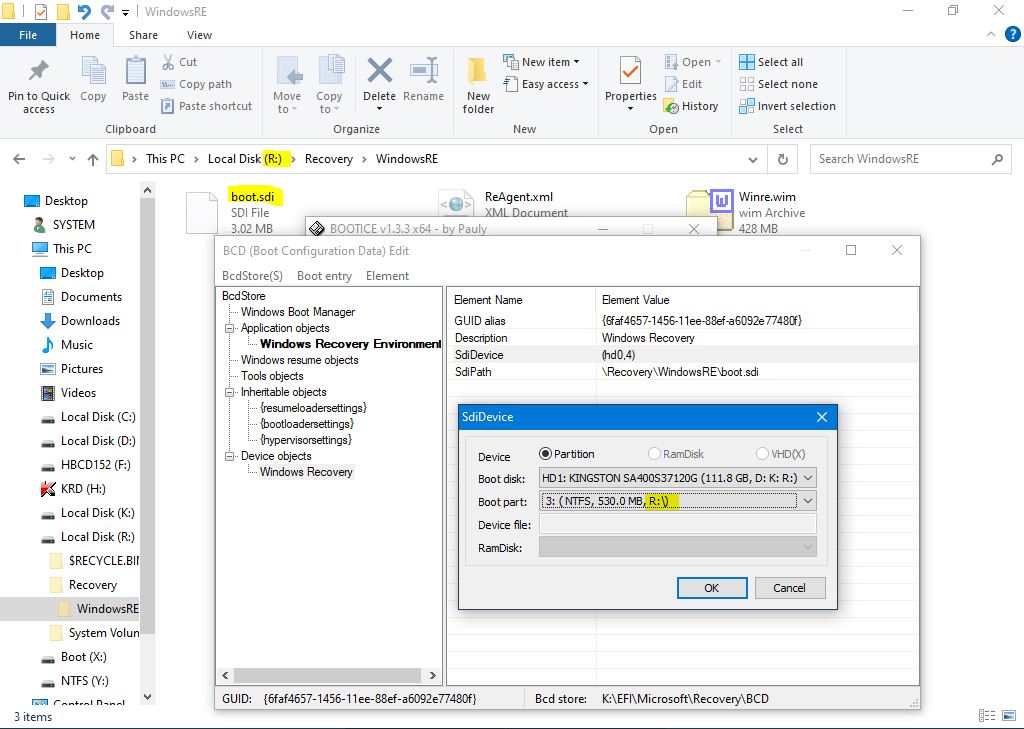Switch to the View ribbon tab
Image resolution: width=1024 pixels, height=729 pixels.
(x=199, y=35)
